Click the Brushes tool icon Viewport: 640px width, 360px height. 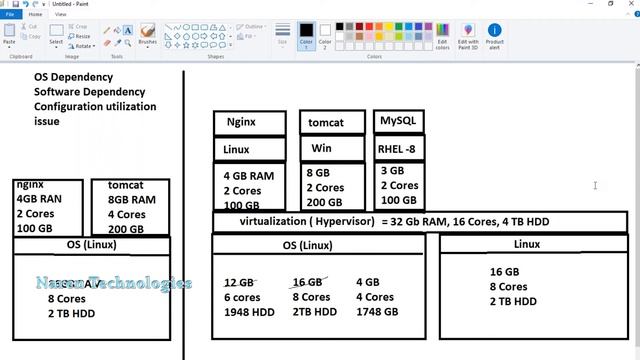[x=147, y=30]
